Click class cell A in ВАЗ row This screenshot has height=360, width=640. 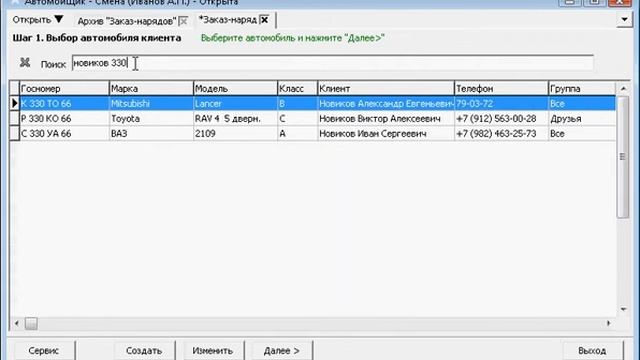297,133
